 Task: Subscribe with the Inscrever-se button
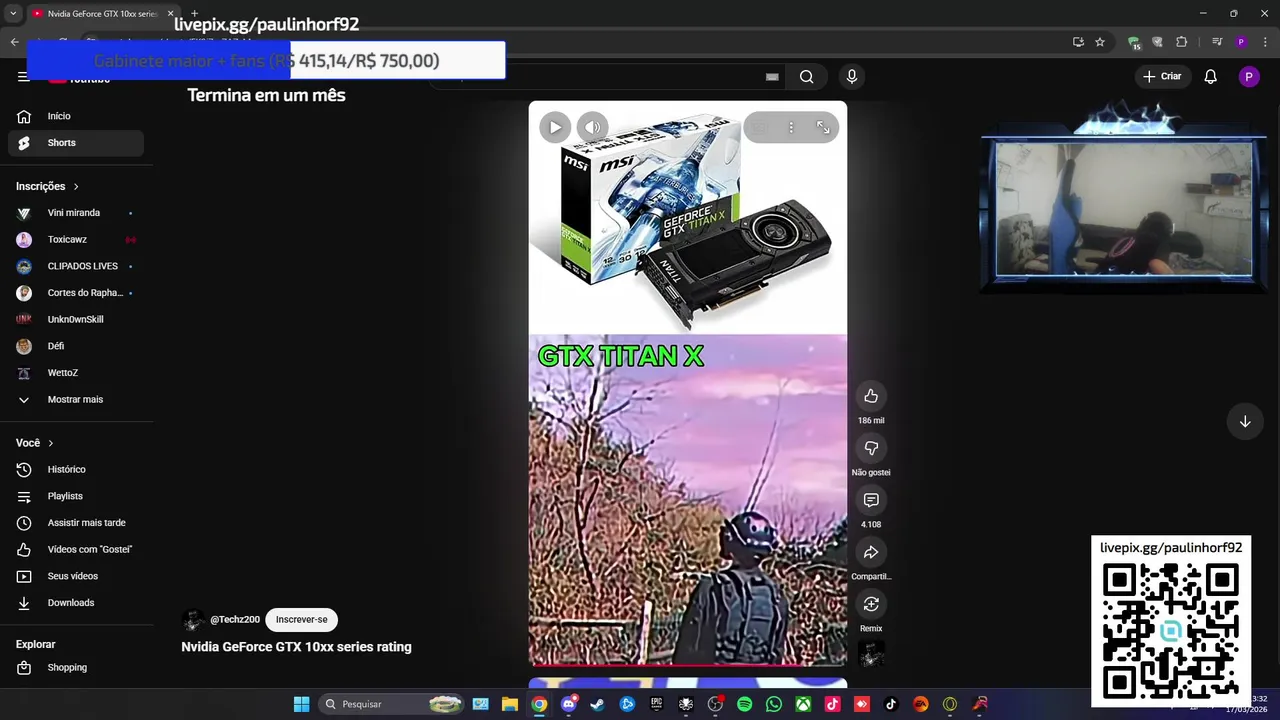click(x=301, y=619)
